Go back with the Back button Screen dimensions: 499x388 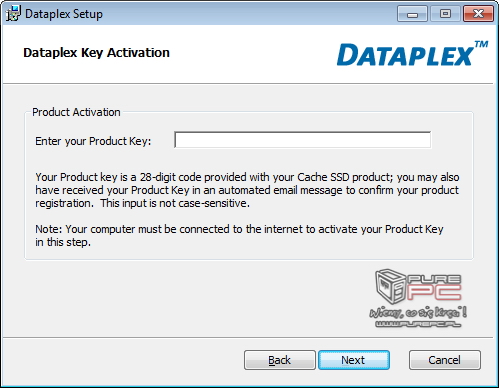point(280,360)
